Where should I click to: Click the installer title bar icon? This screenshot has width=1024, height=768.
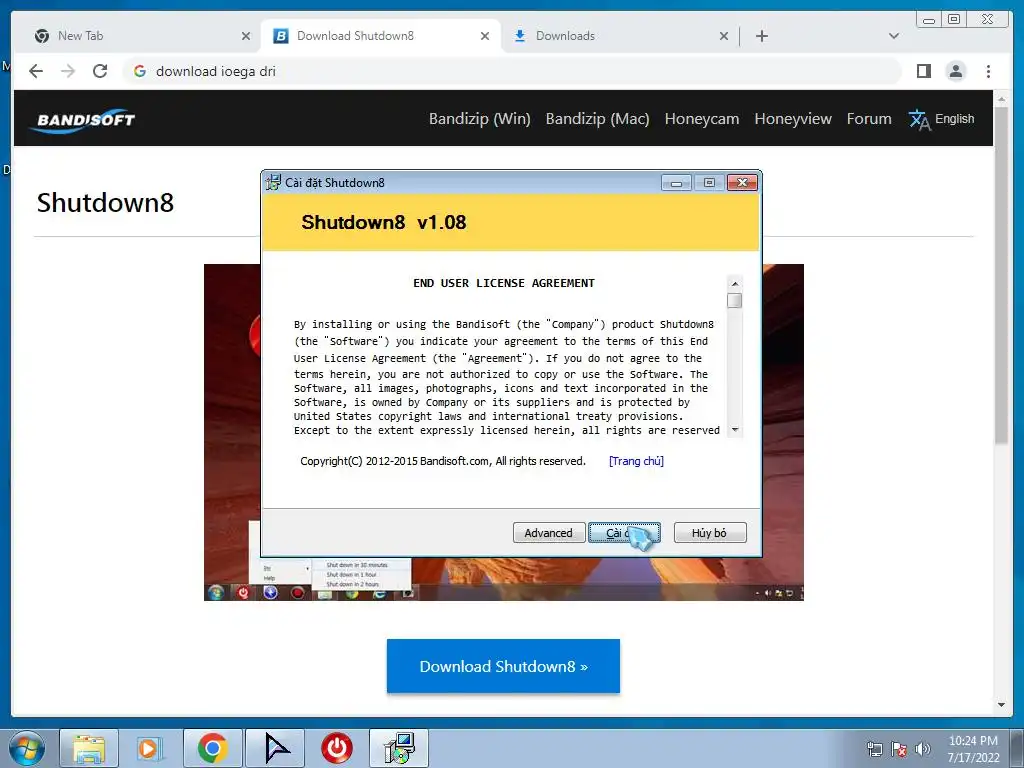coord(273,182)
